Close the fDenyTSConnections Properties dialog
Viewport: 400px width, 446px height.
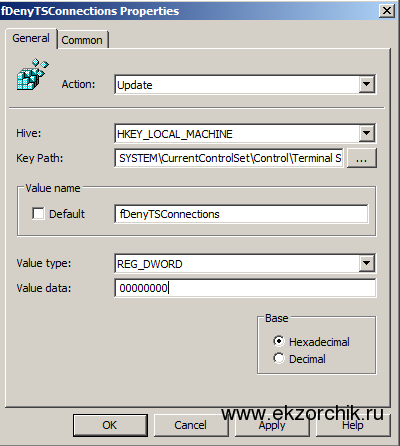pyautogui.click(x=387, y=11)
